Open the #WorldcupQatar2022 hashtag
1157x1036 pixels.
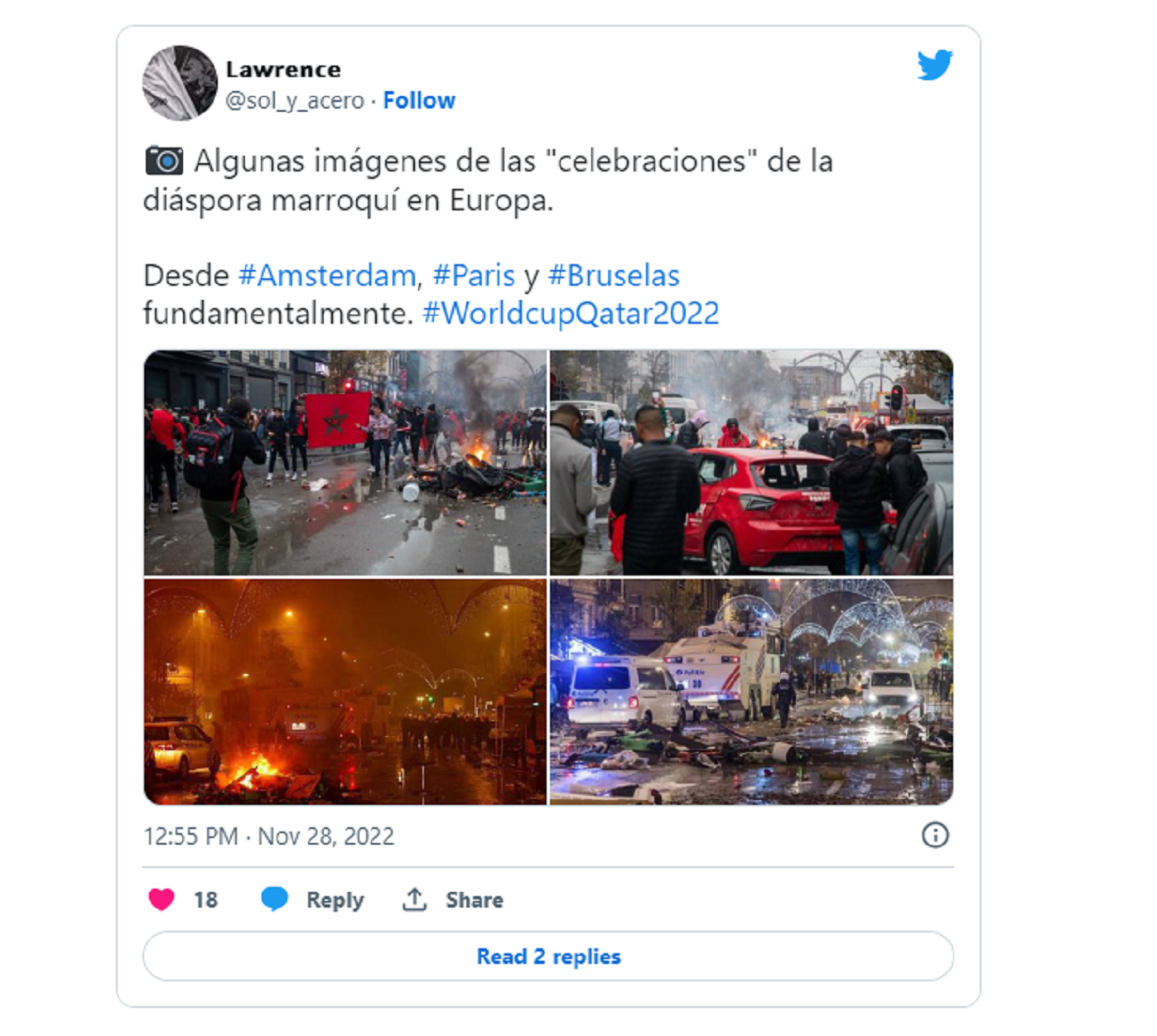[x=571, y=313]
